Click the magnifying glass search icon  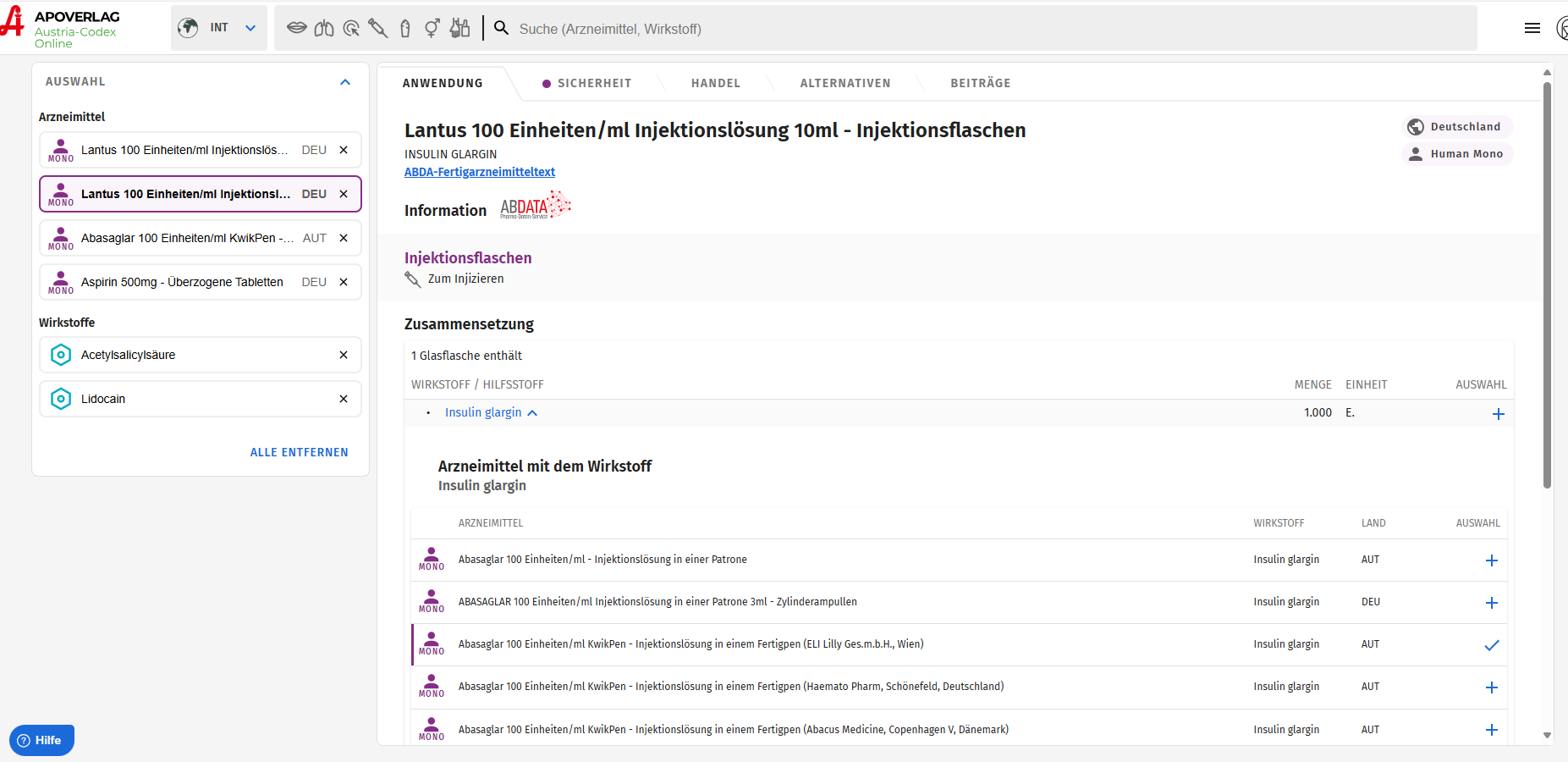tap(502, 28)
